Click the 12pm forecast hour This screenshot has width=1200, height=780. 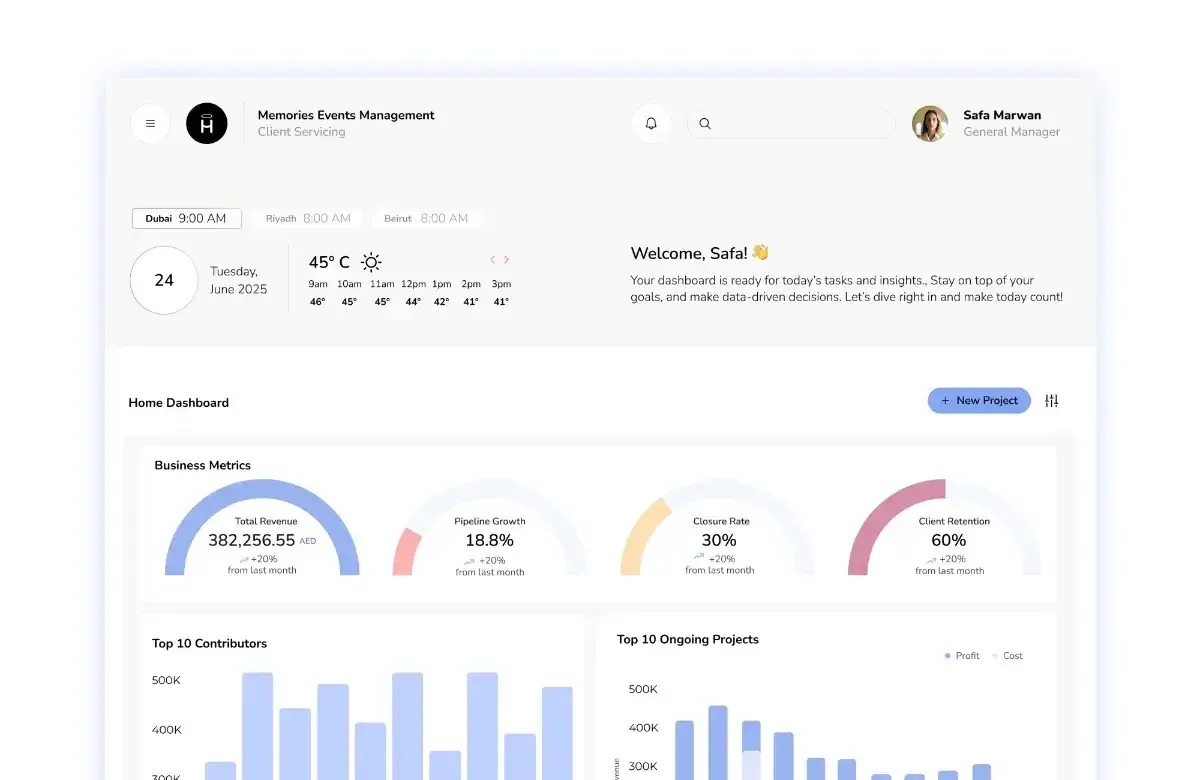pyautogui.click(x=414, y=284)
